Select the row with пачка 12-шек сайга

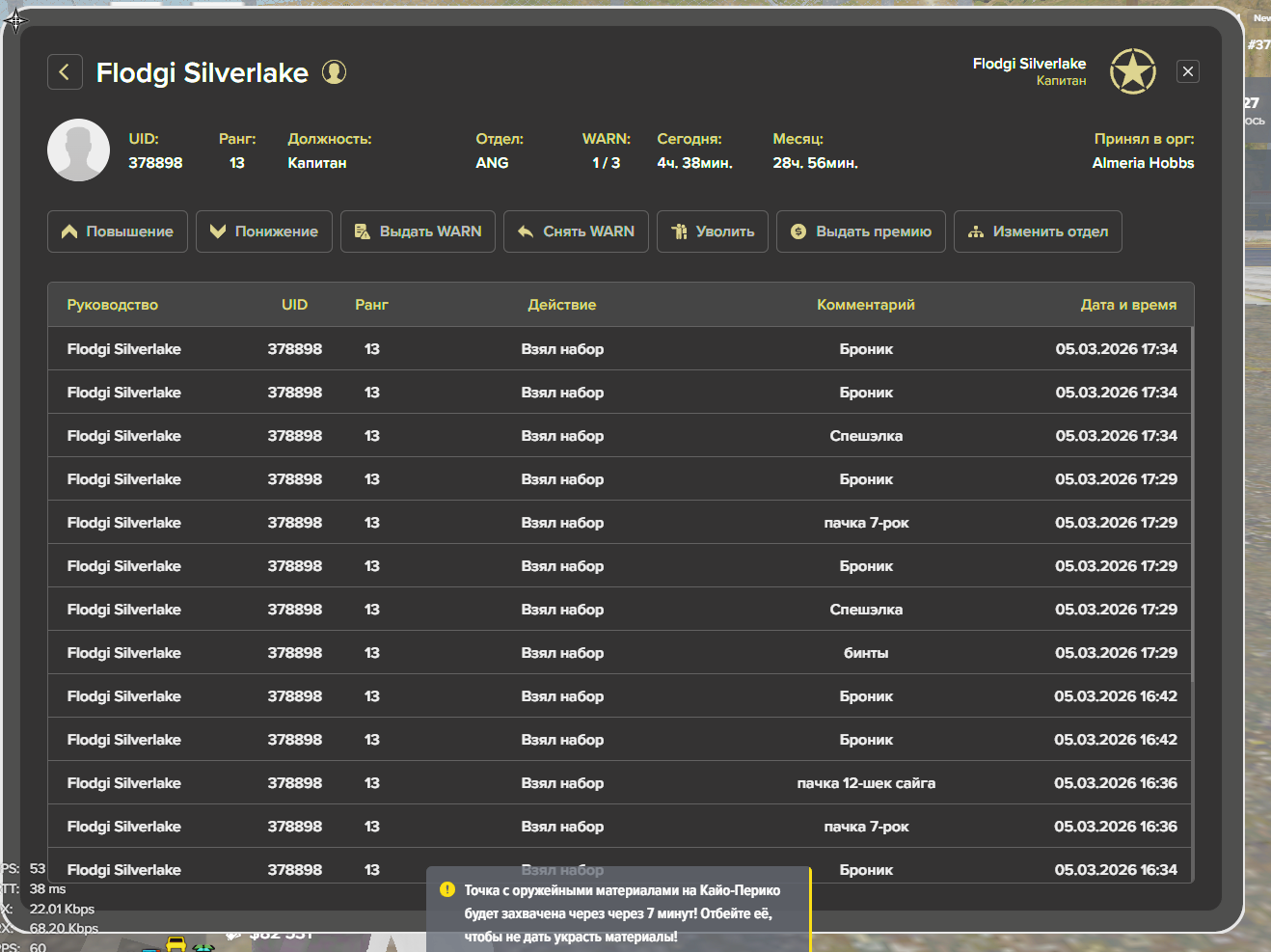tap(865, 783)
